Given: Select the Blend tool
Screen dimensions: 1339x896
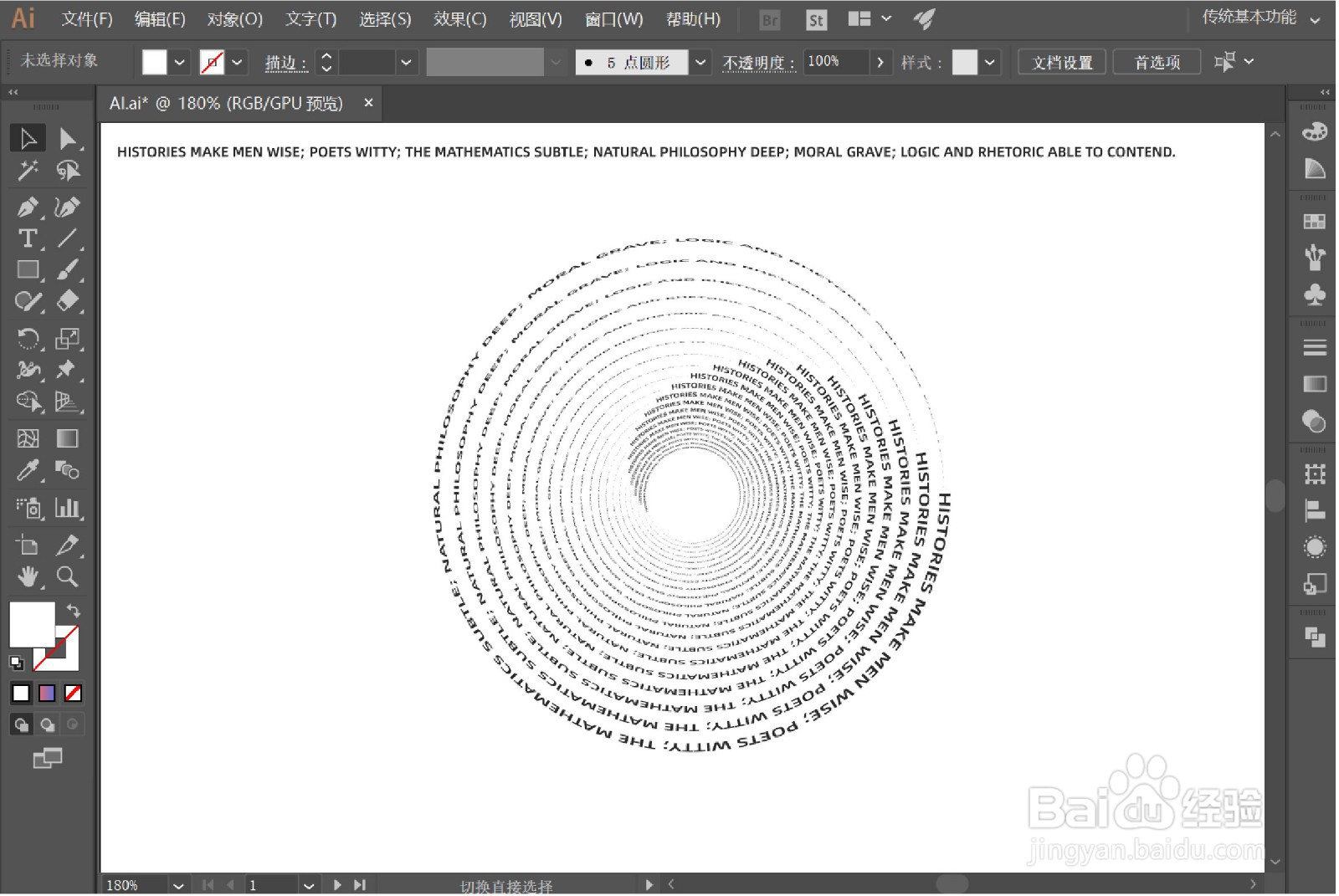Looking at the screenshot, I should [67, 471].
